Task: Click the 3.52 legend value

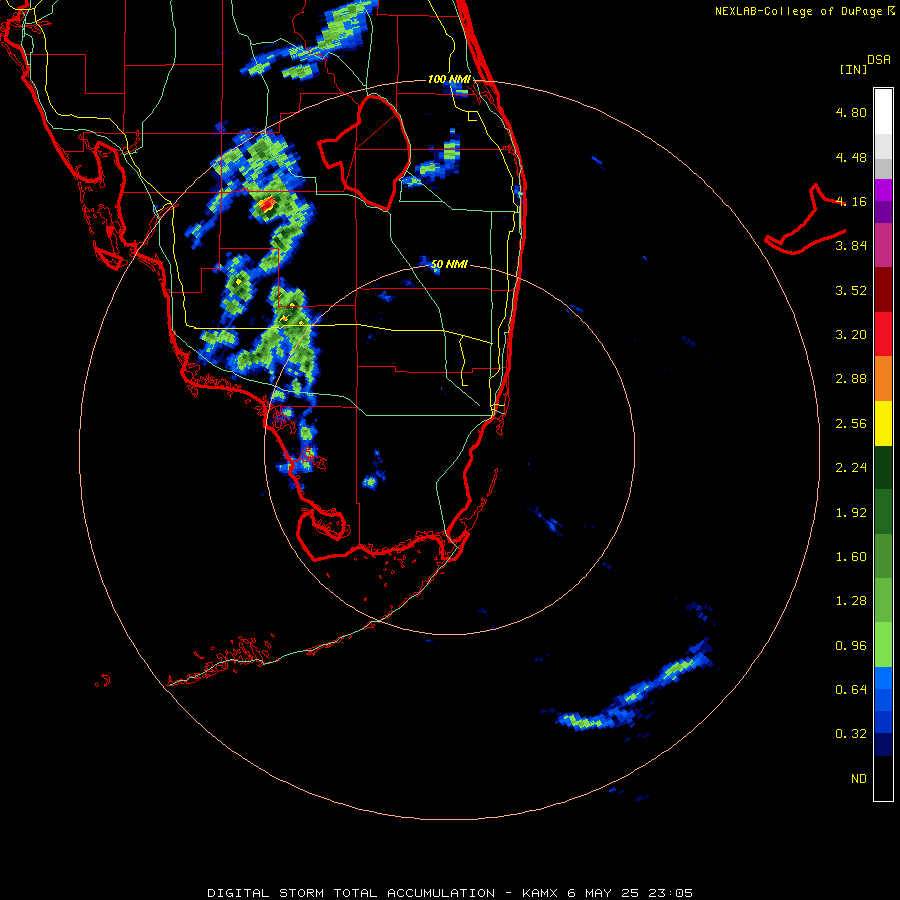Action: tap(851, 290)
